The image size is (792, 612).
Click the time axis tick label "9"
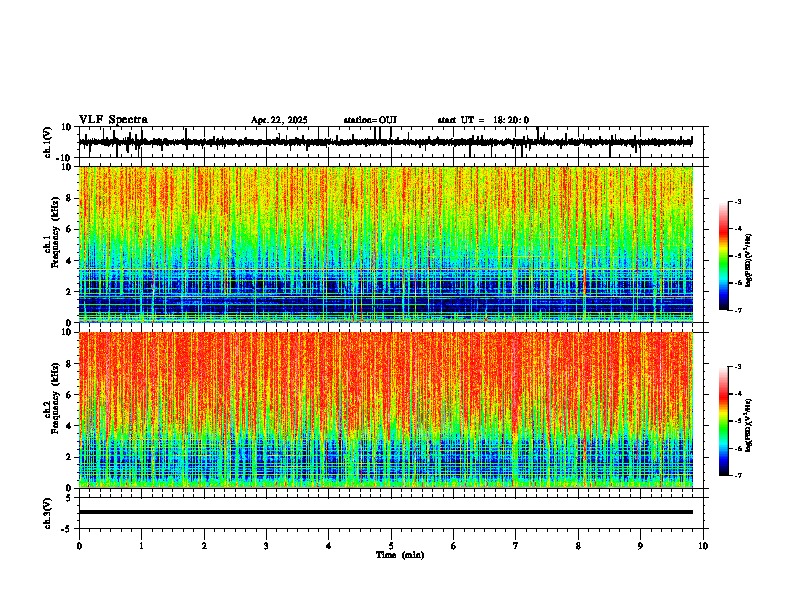pos(640,546)
